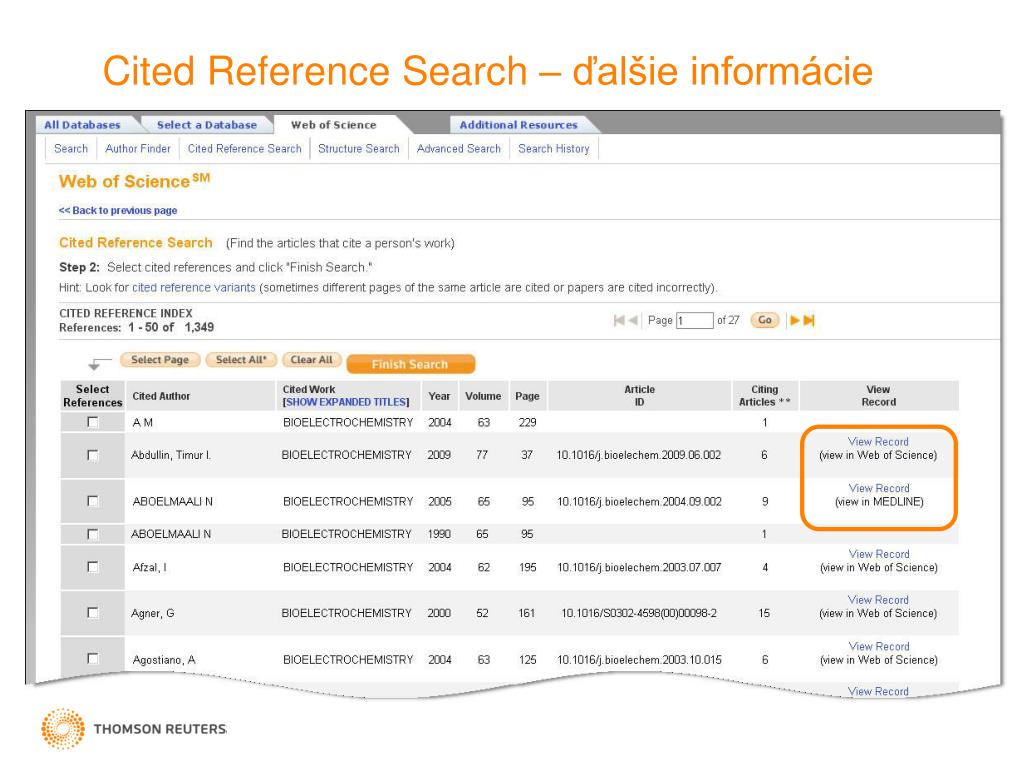
Task: Click the Agostiano, A author name
Action: (x=164, y=660)
